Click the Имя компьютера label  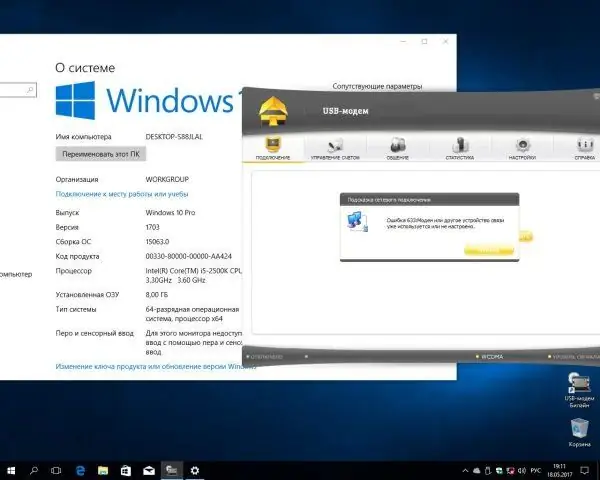(x=83, y=137)
